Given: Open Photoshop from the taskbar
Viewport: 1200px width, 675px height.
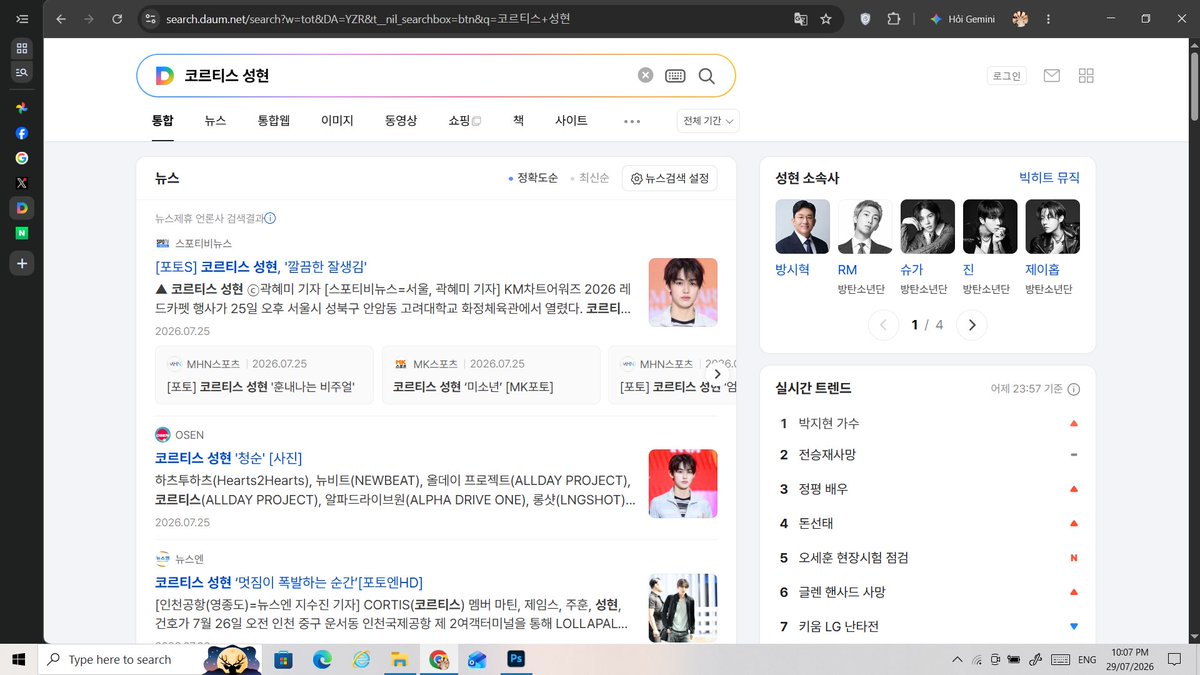Looking at the screenshot, I should point(517,659).
